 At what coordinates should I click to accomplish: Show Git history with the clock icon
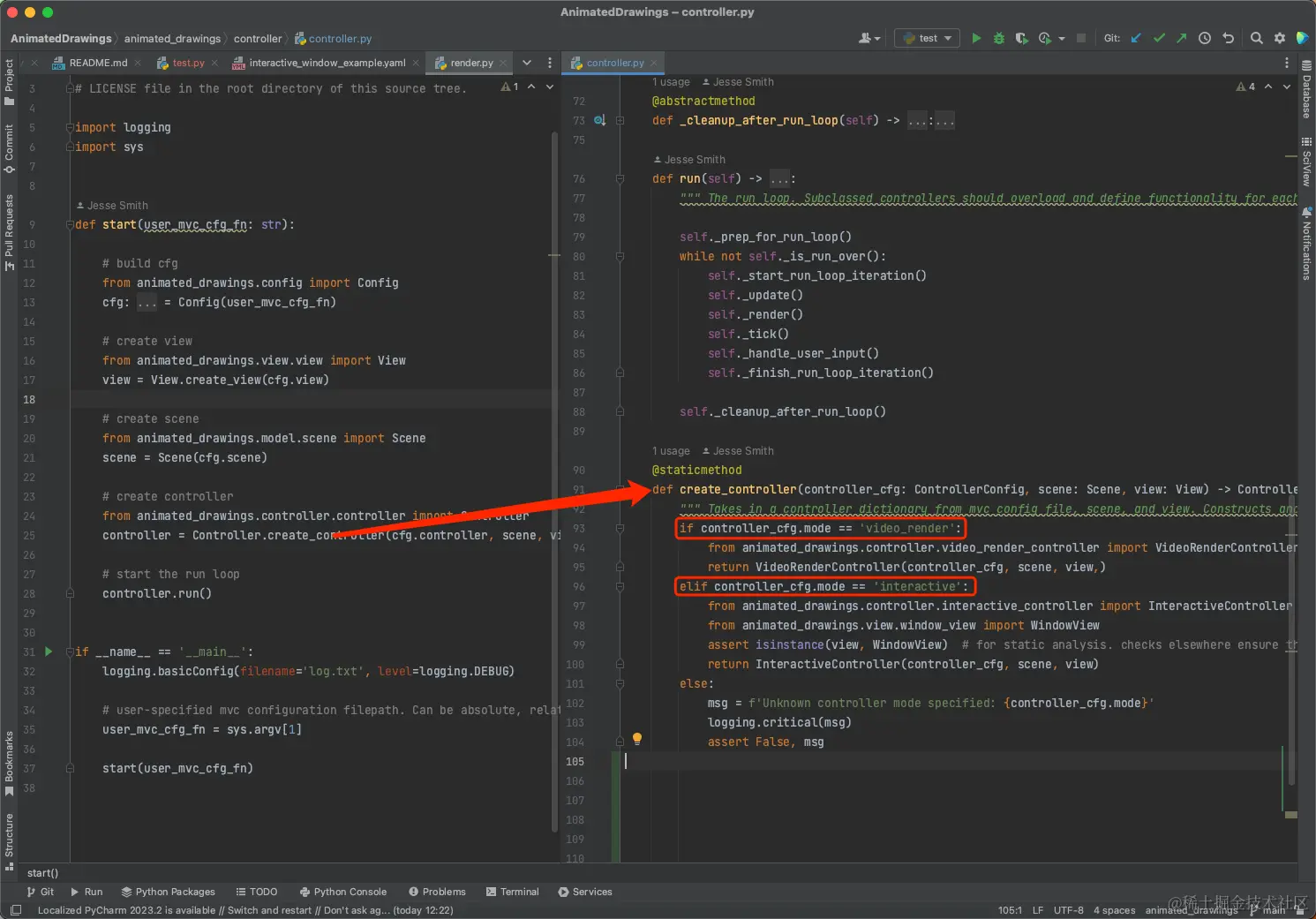pyautogui.click(x=1205, y=38)
